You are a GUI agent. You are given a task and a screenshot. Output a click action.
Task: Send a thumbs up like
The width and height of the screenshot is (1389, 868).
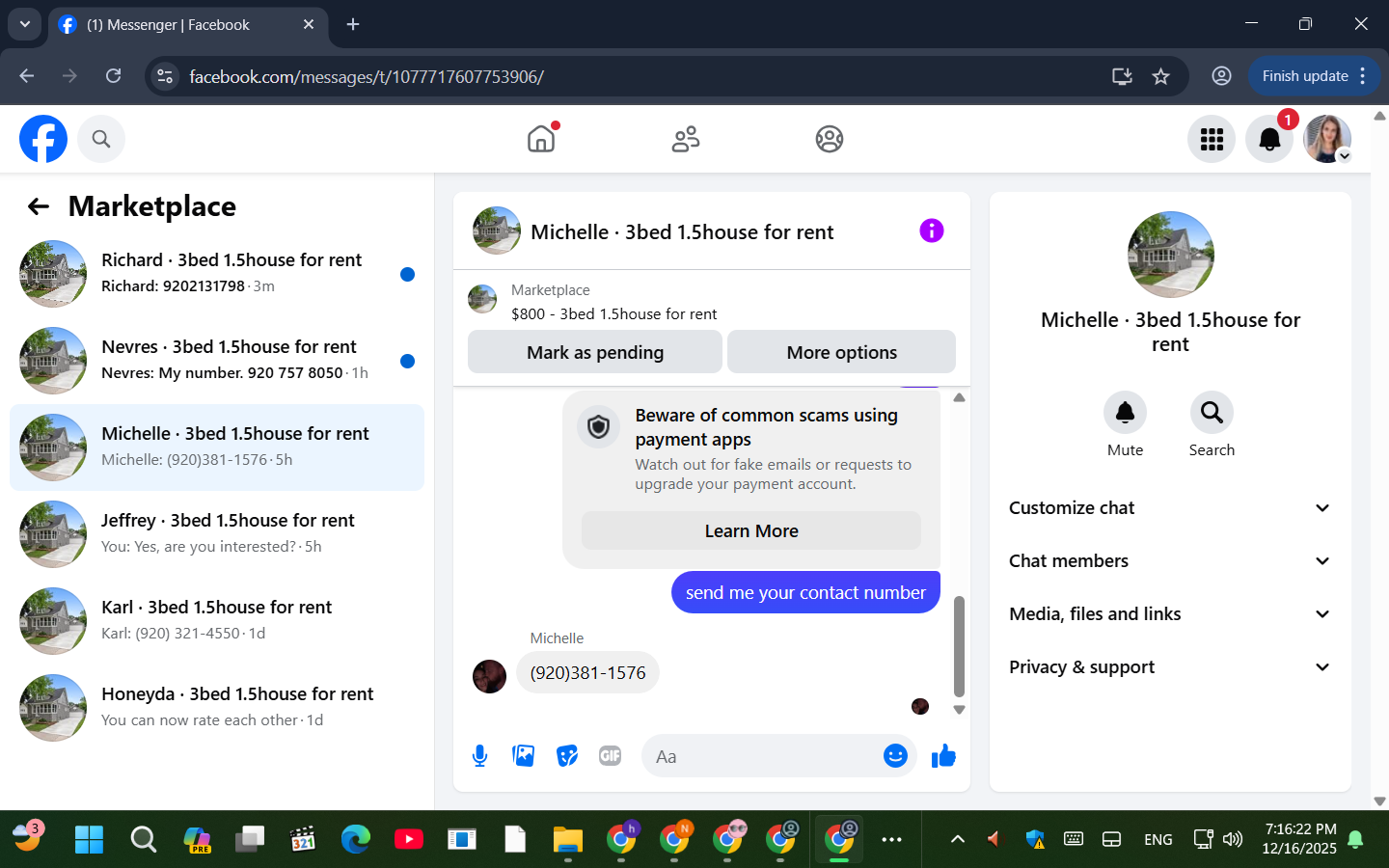943,756
